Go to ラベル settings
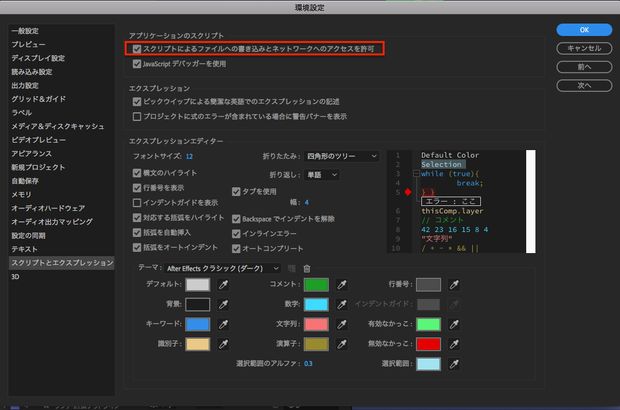Viewport: 620px width, 410px height. 22,113
